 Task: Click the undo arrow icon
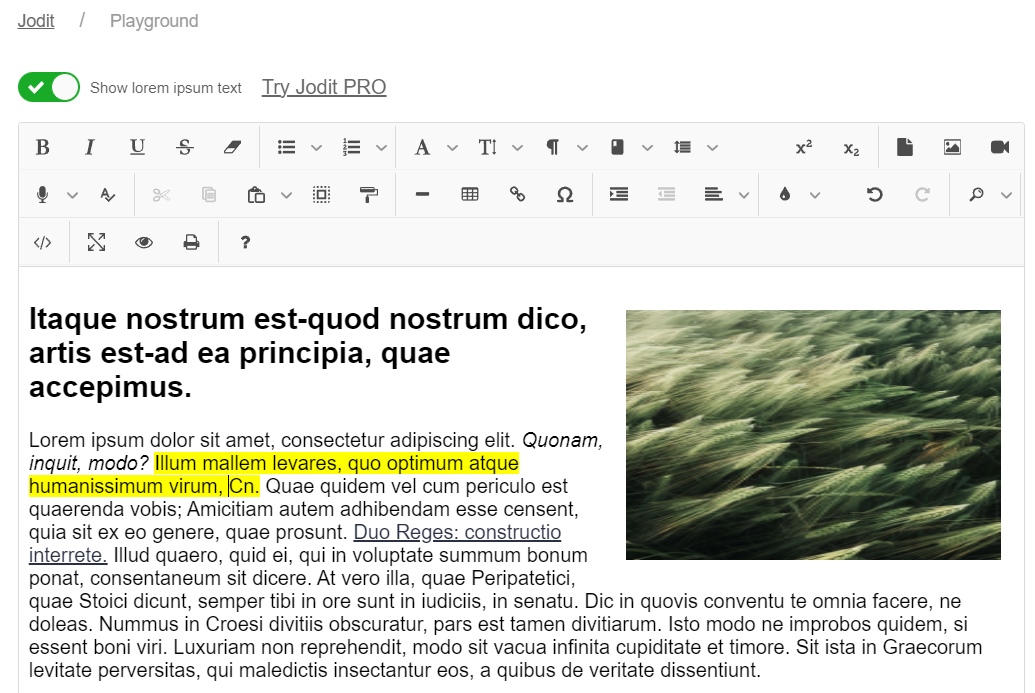click(x=875, y=194)
